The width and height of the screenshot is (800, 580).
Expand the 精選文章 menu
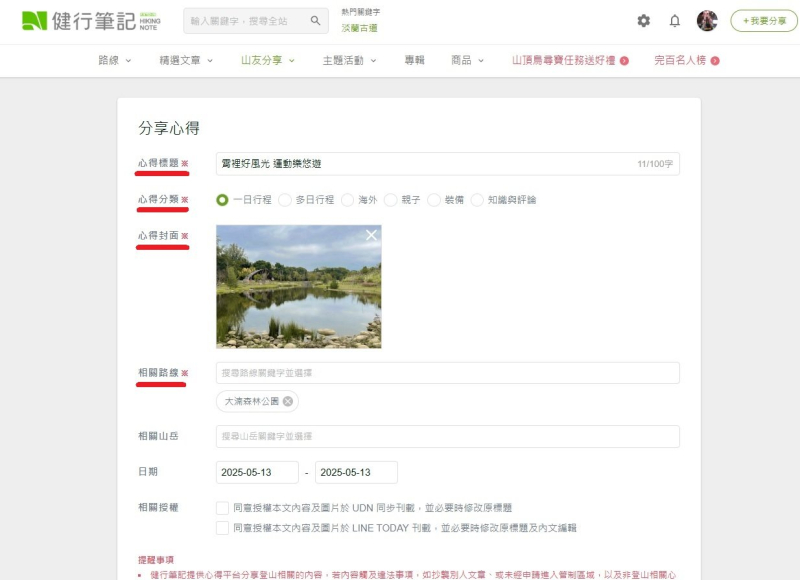click(186, 61)
